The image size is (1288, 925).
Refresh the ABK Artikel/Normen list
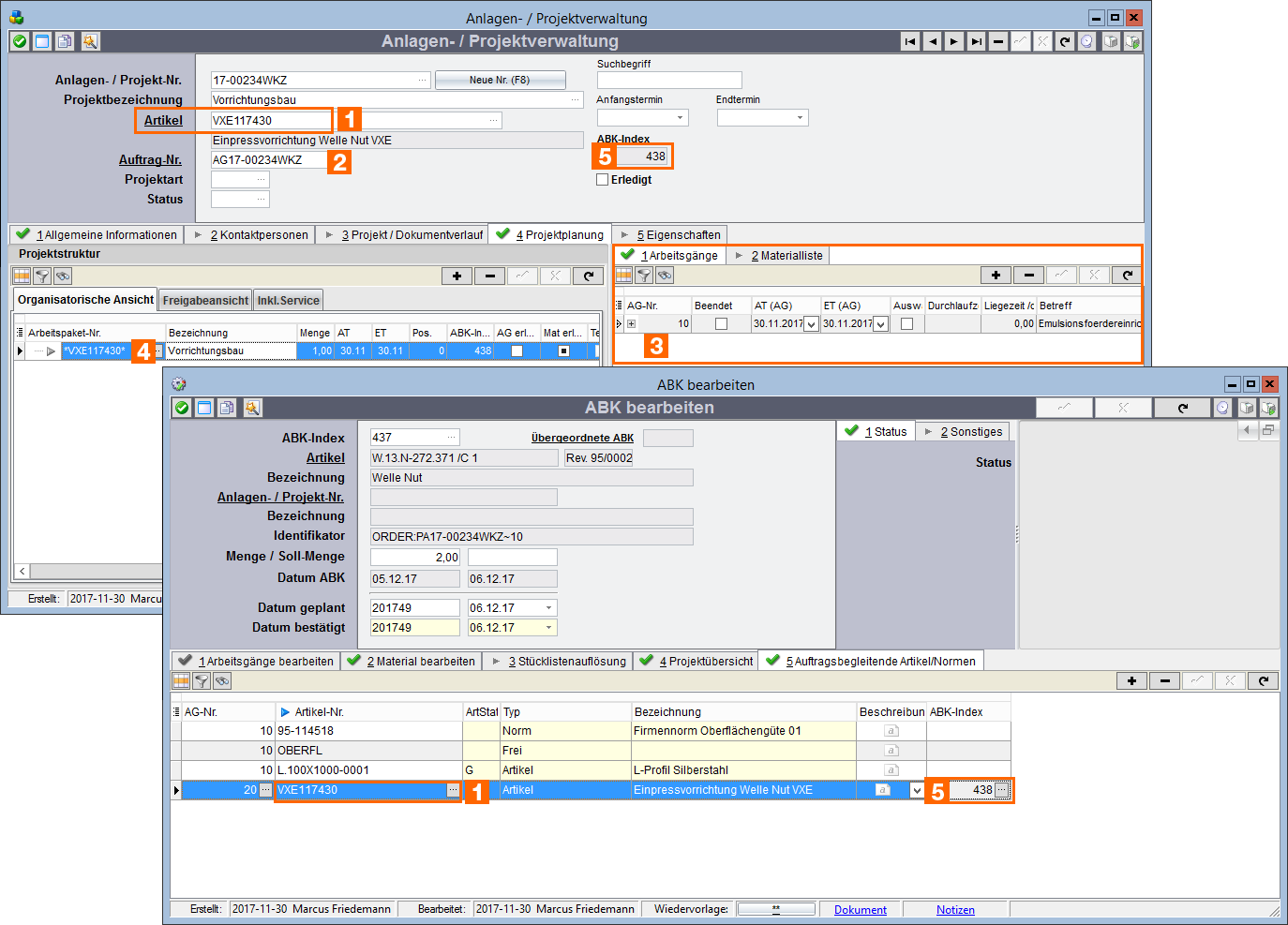point(1263,680)
